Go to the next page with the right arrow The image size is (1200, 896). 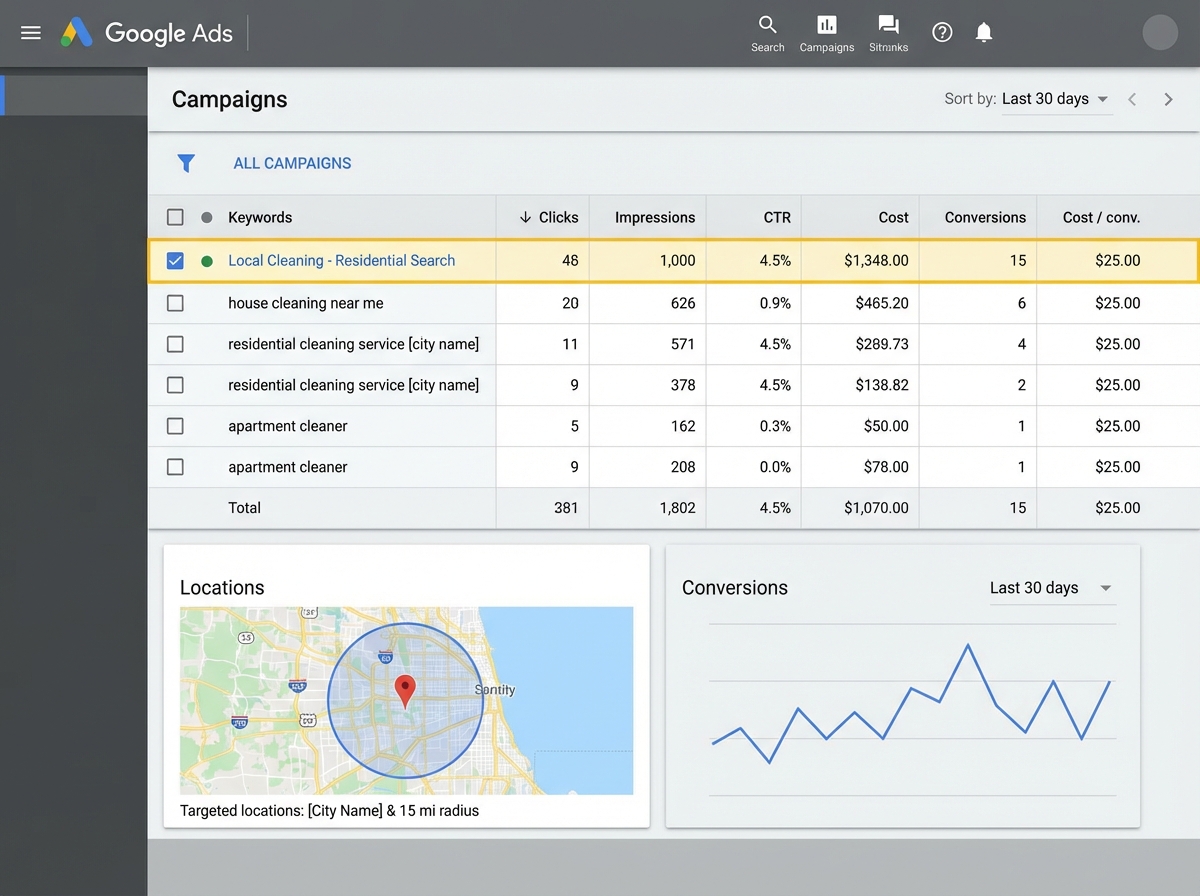click(1168, 99)
